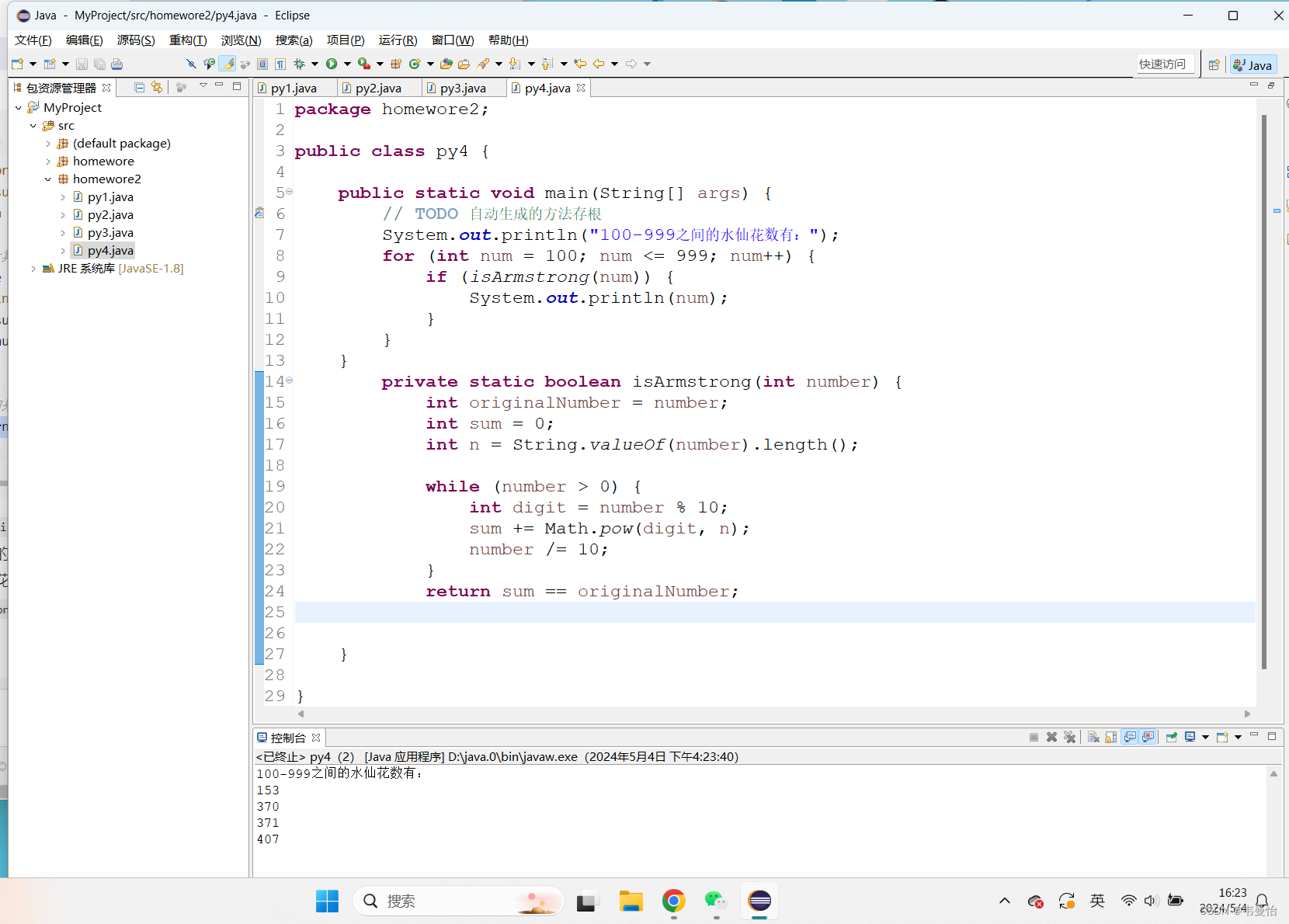Click the Run button in the toolbar

coord(332,64)
